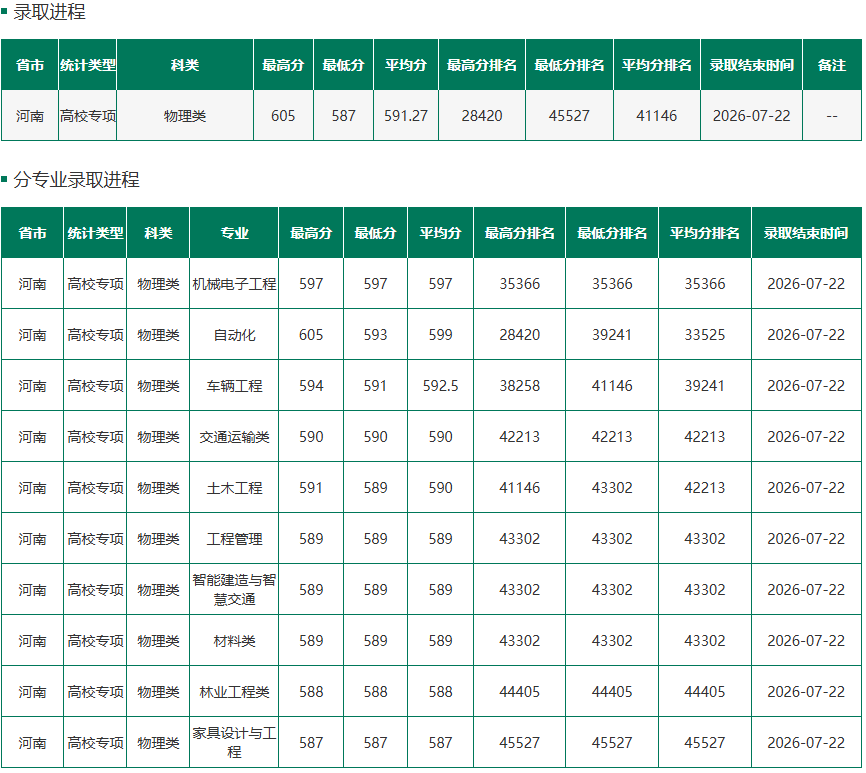
Task: Select the 车辆工程 major cell
Action: point(234,385)
